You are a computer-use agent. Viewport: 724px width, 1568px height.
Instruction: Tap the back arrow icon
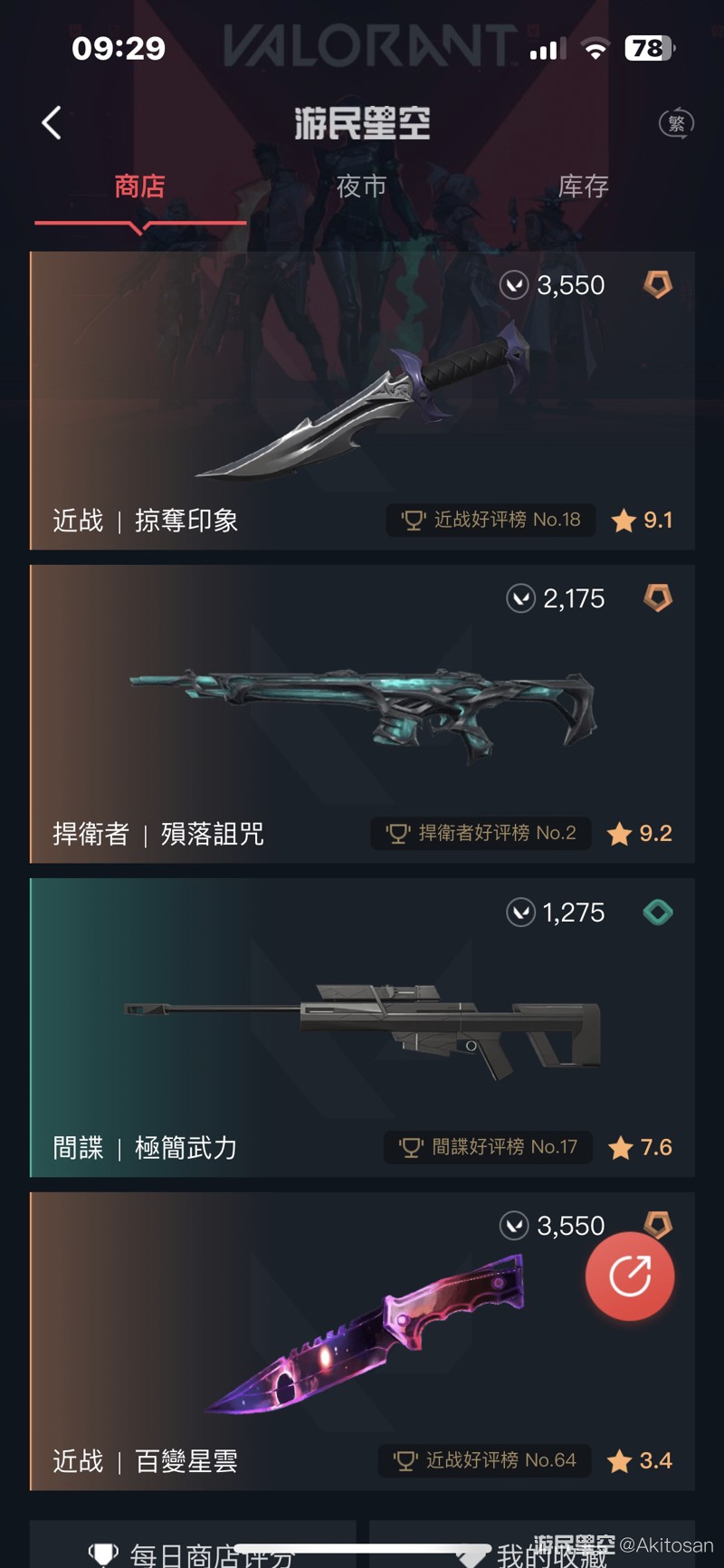[x=52, y=123]
